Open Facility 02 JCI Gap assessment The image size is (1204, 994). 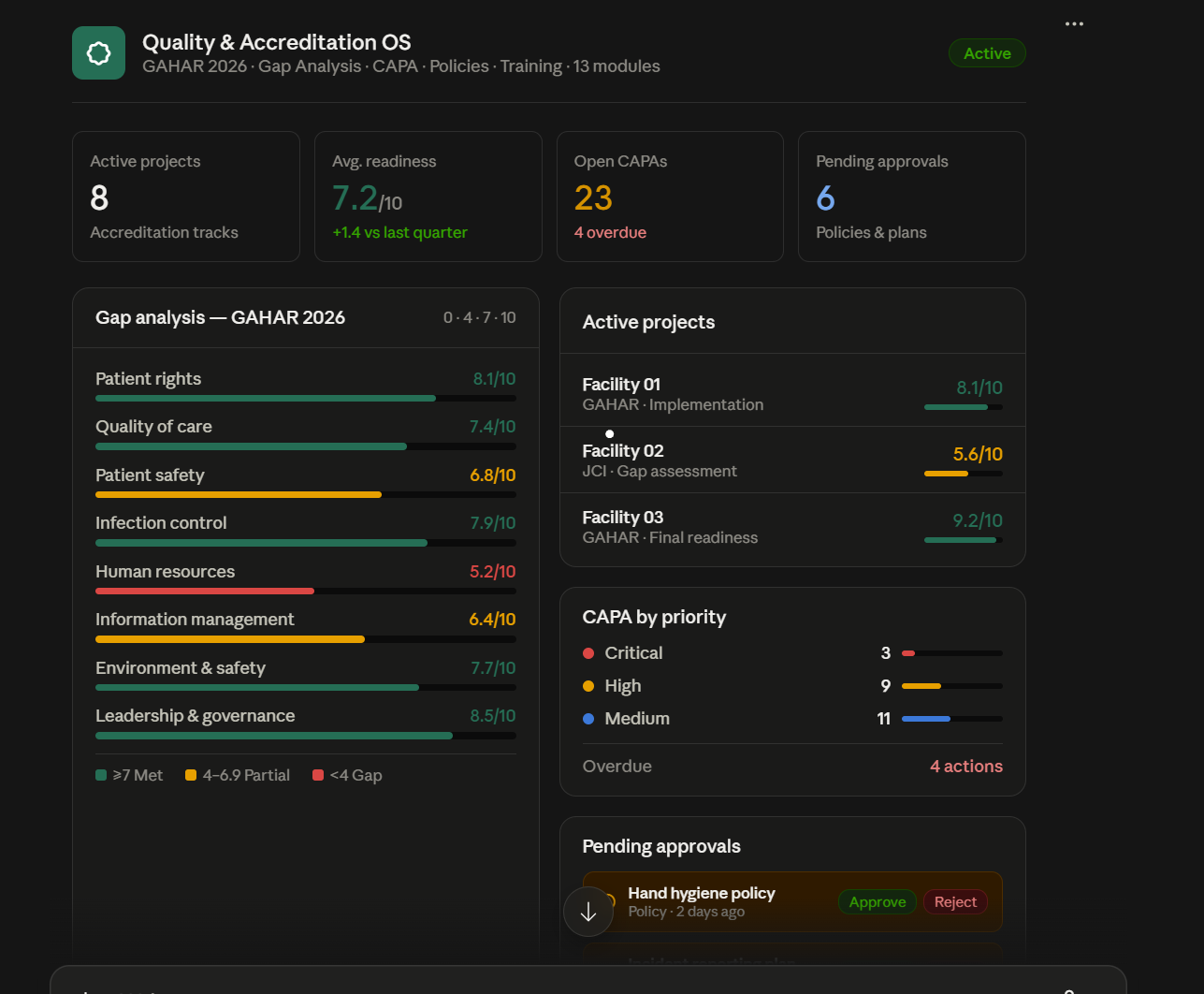click(792, 460)
